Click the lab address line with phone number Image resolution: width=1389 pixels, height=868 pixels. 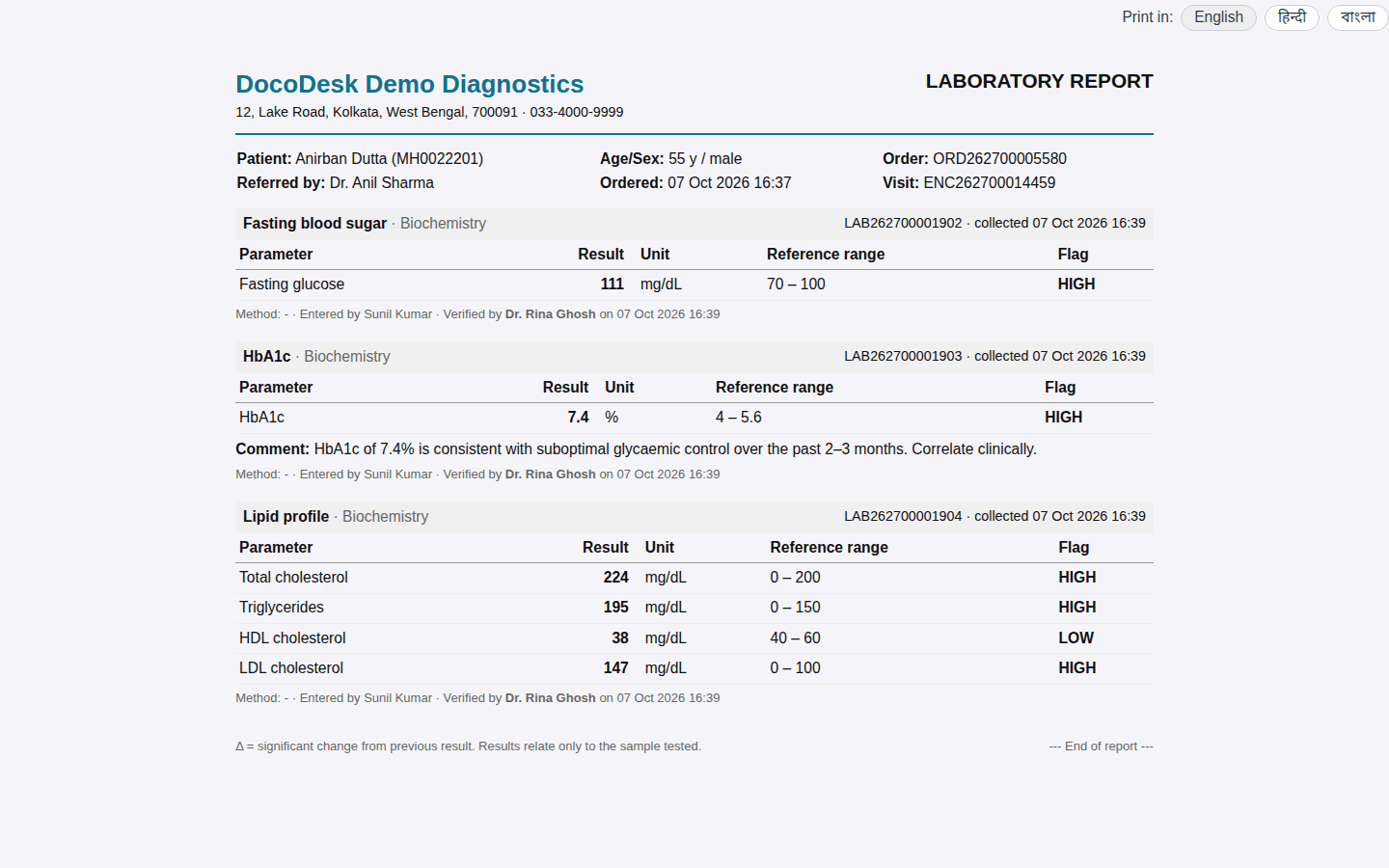pos(429,112)
